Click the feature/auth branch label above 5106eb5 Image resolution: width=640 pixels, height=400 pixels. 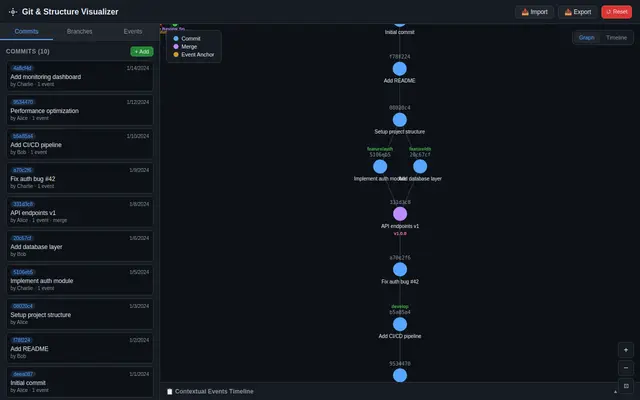380,149
